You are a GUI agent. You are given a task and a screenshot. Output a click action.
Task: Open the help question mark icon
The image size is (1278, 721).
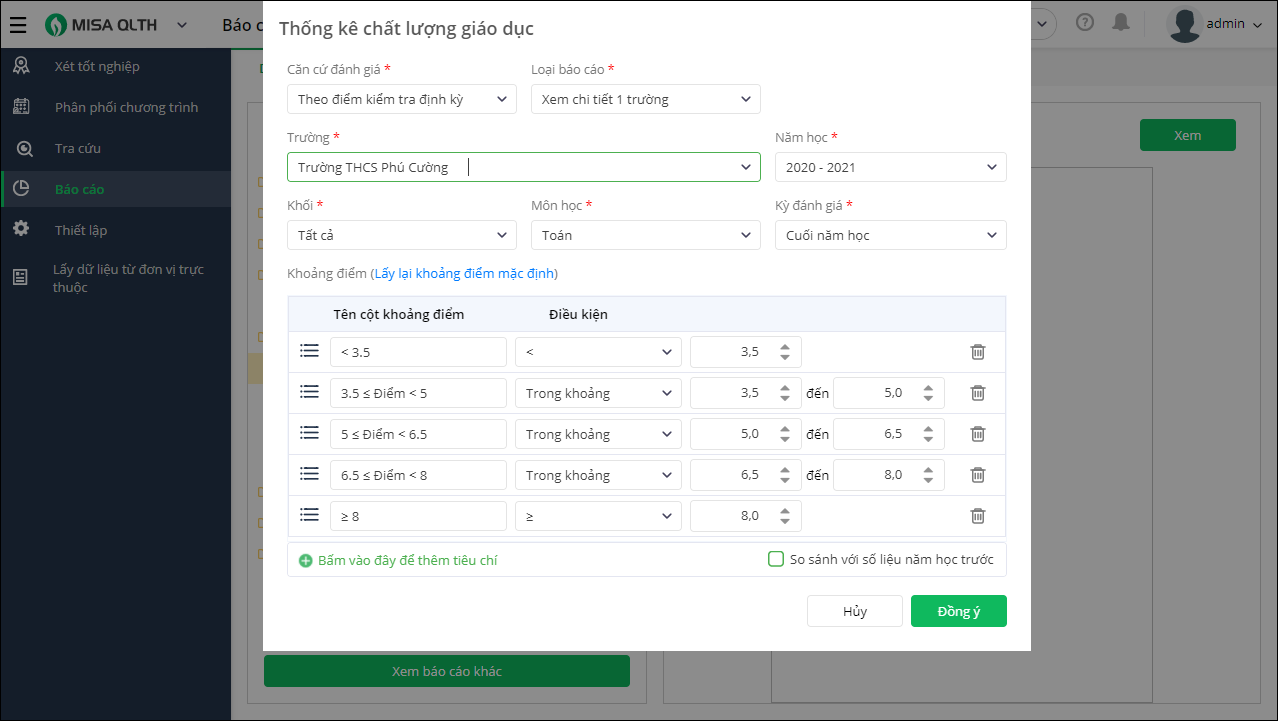pyautogui.click(x=1085, y=23)
